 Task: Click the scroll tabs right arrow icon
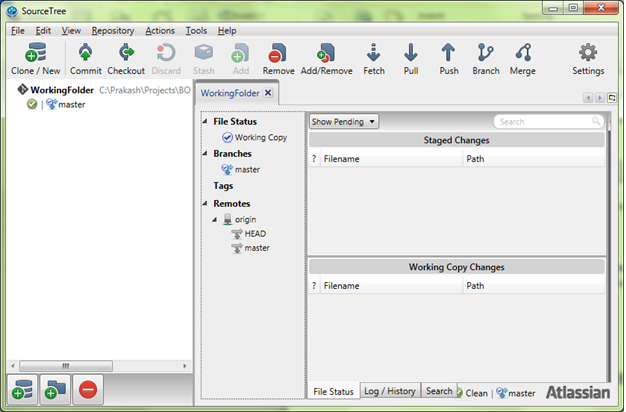pos(600,98)
